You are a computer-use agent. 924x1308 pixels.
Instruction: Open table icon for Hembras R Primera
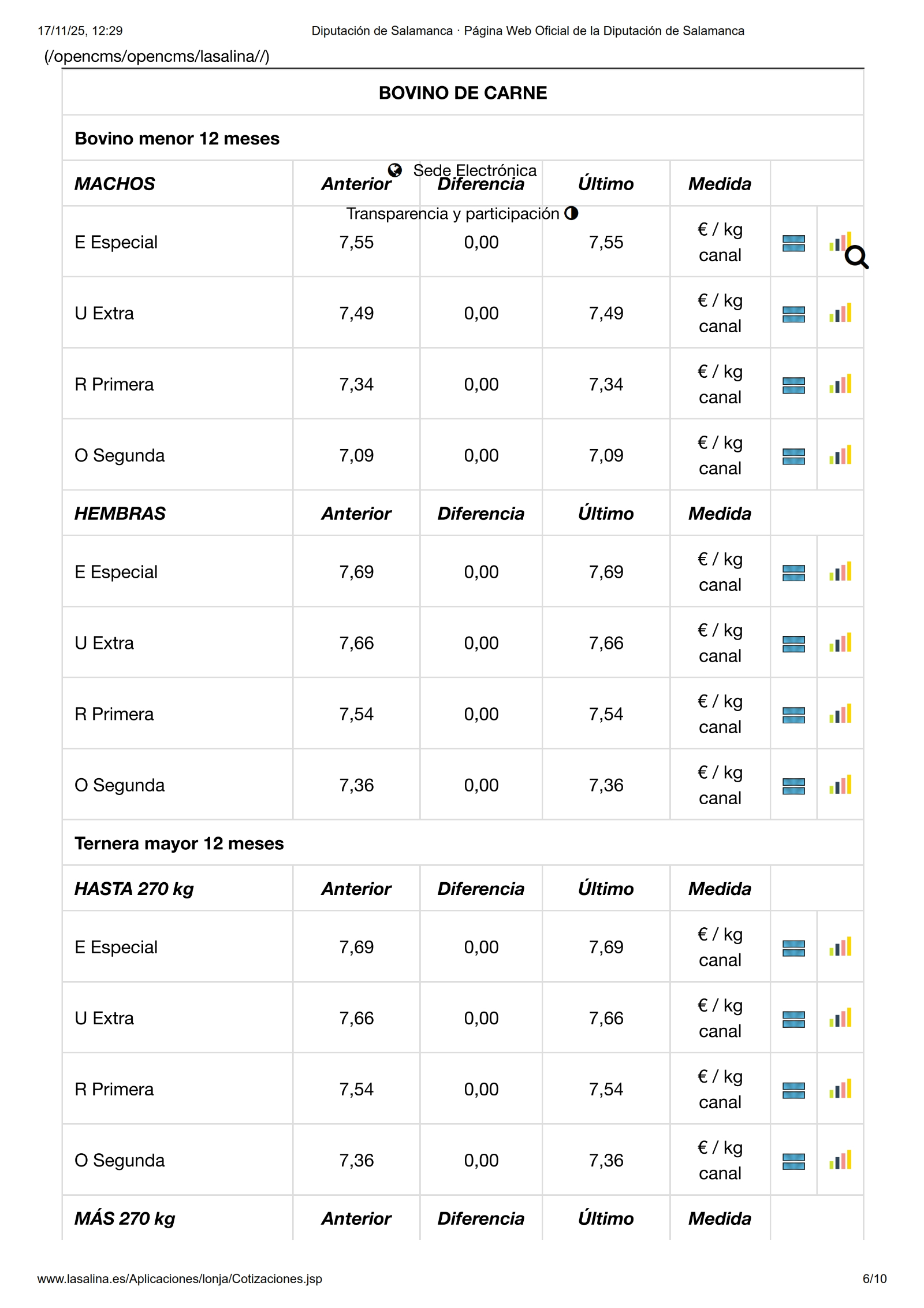(x=793, y=715)
